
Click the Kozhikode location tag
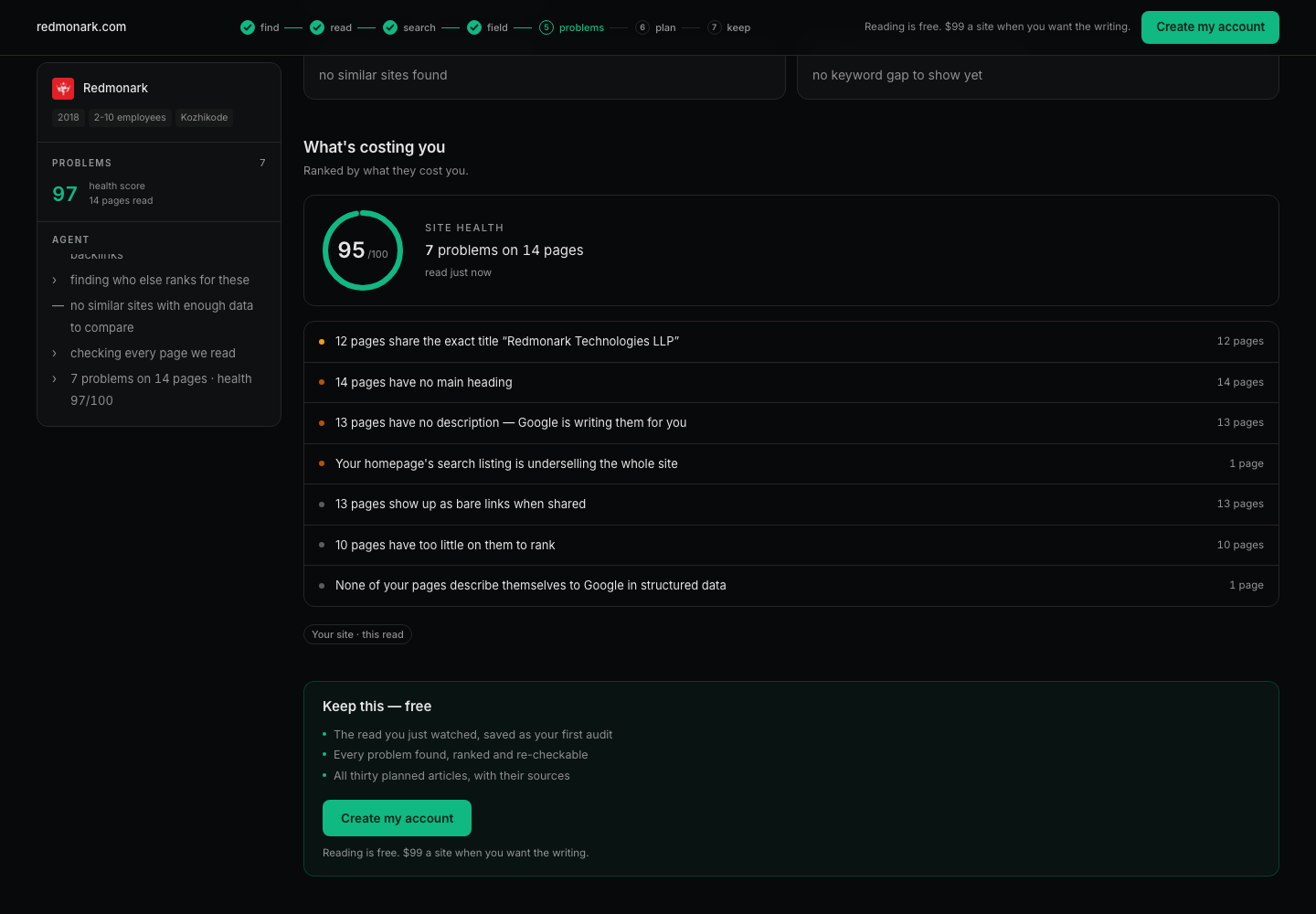point(204,117)
